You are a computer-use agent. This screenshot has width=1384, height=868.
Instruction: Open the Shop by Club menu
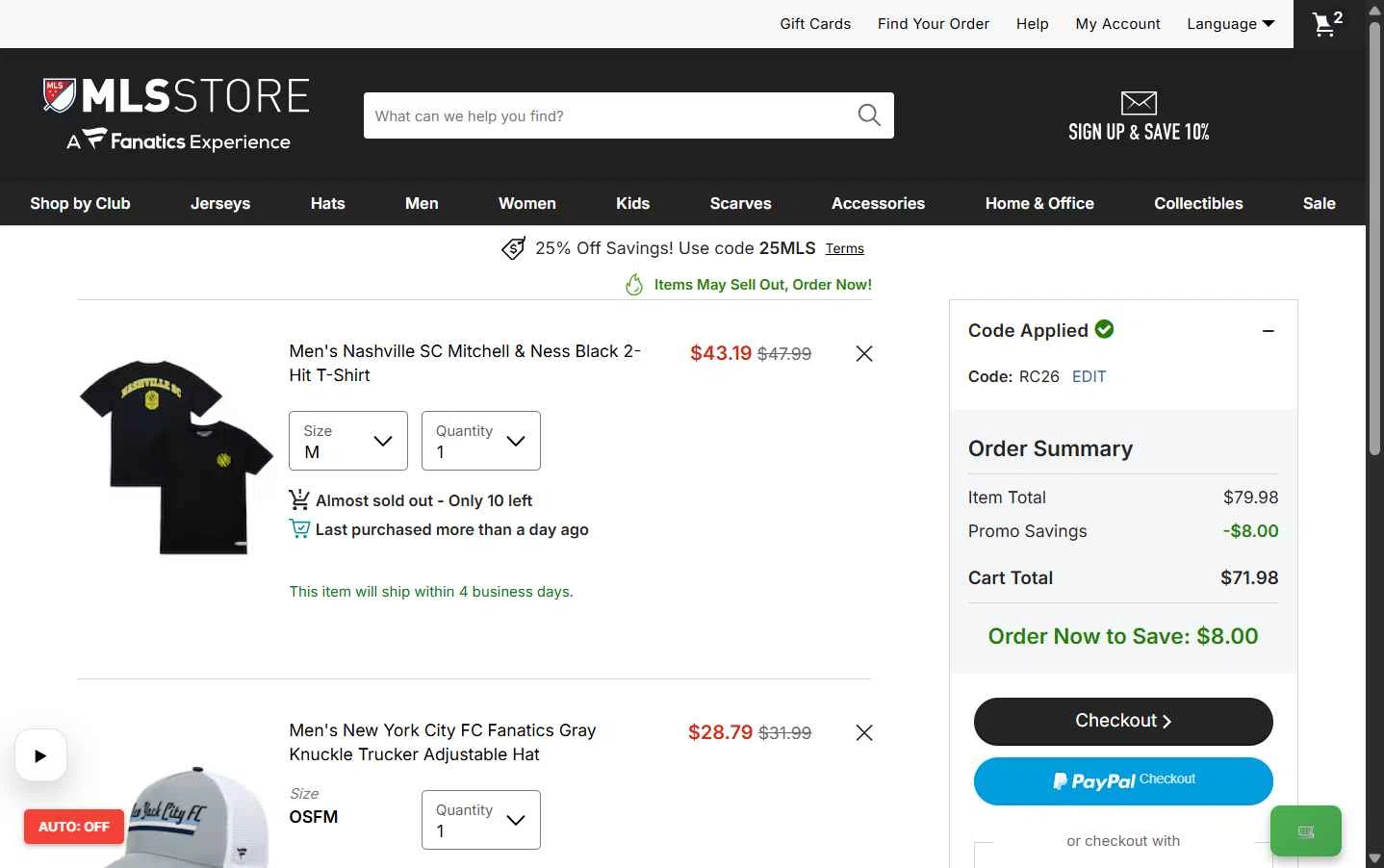point(80,203)
